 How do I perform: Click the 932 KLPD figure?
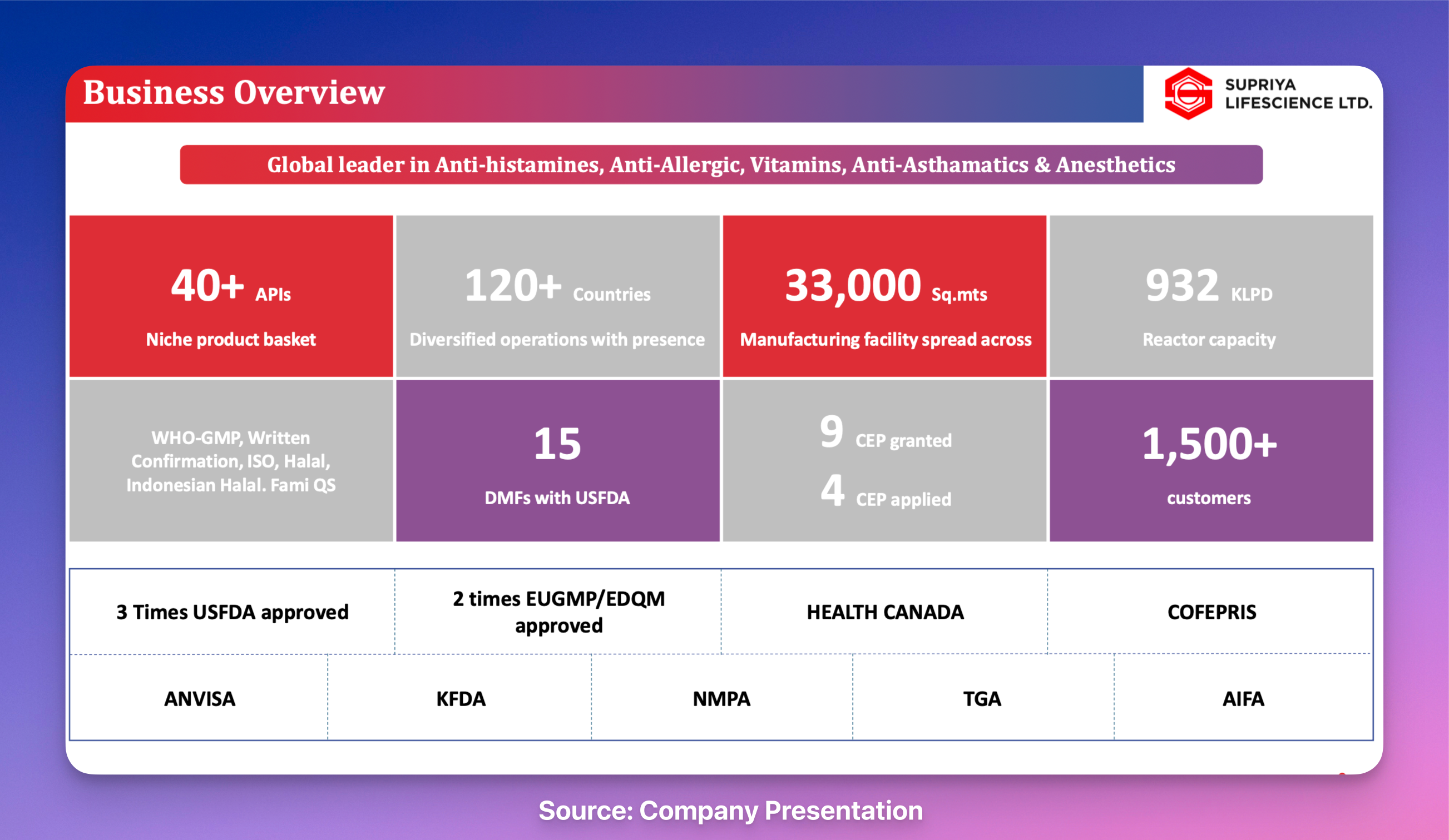[1209, 286]
